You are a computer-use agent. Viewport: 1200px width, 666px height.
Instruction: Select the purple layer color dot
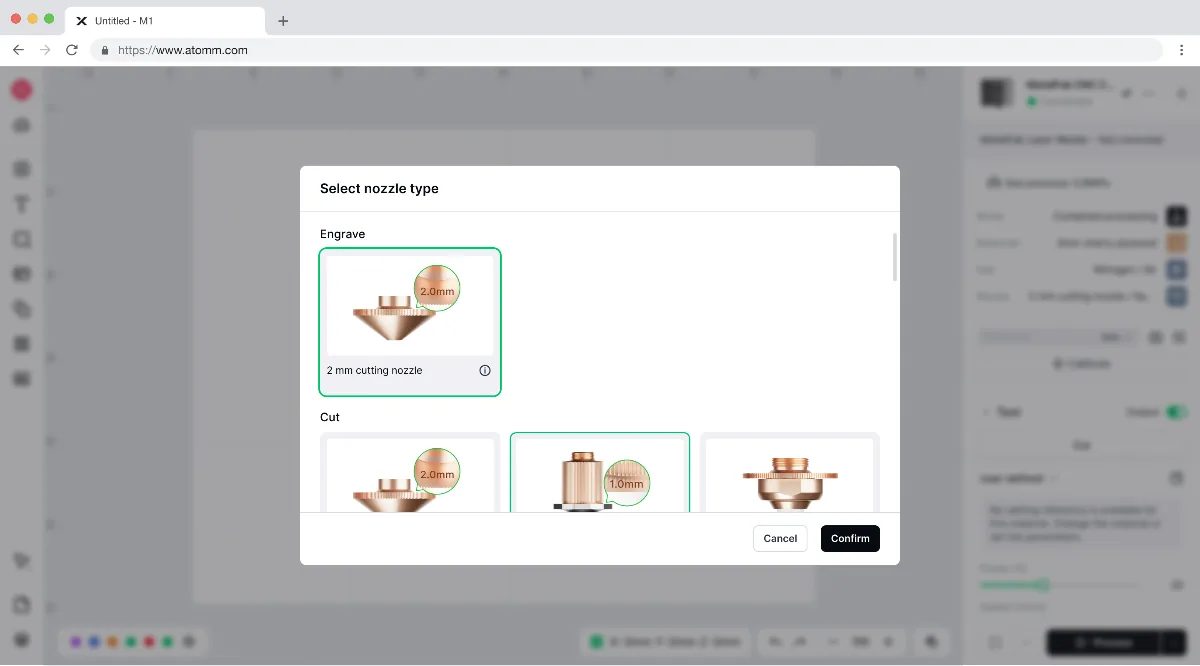coord(75,641)
